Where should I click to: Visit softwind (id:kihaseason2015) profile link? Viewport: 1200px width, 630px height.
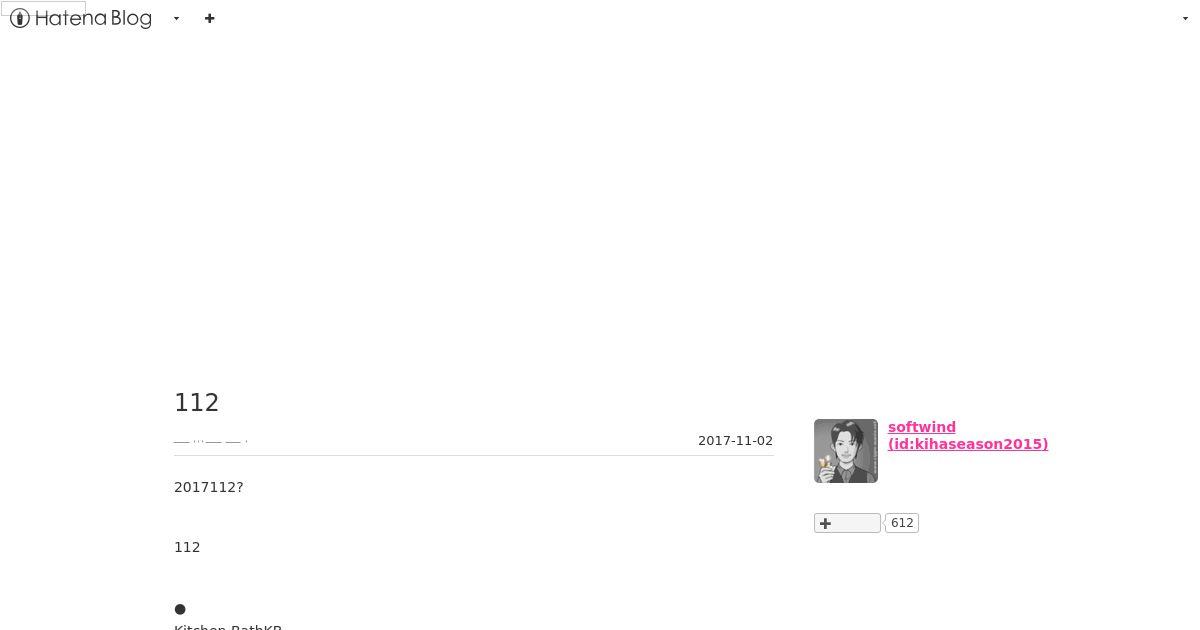967,435
